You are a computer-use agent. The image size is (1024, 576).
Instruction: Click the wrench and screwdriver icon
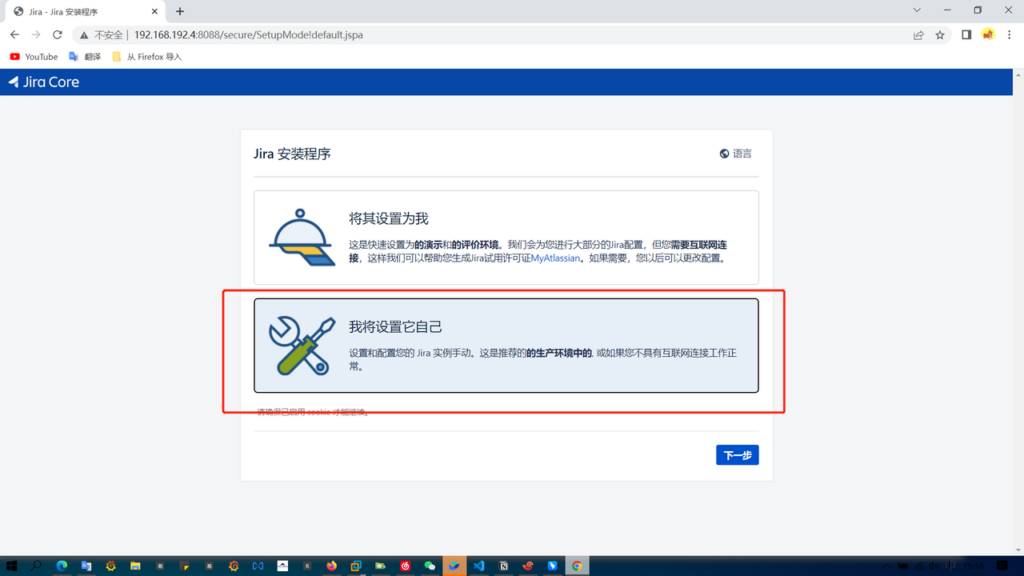pyautogui.click(x=302, y=345)
